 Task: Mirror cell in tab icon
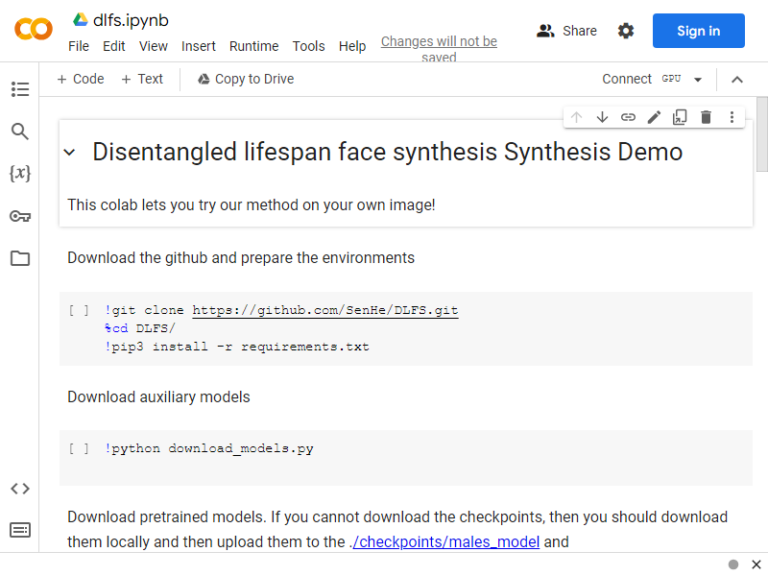(680, 117)
